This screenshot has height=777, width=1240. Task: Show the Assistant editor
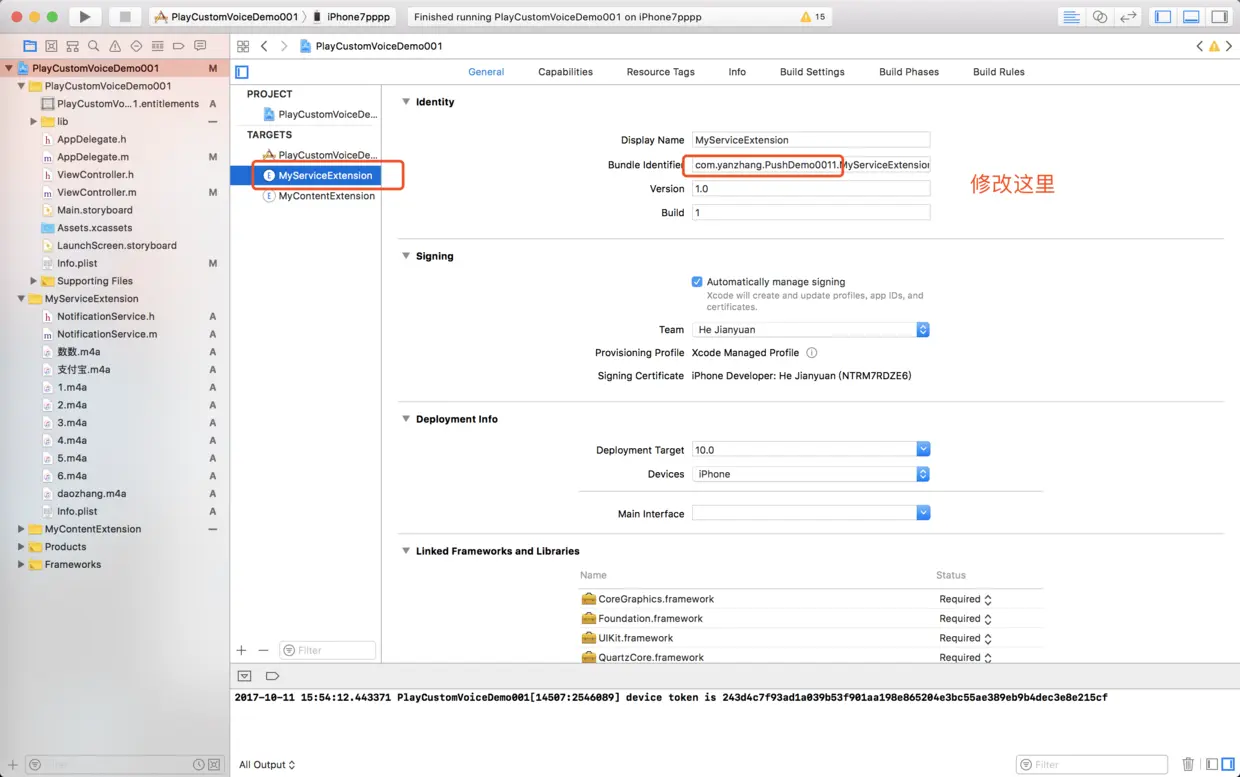[1100, 17]
